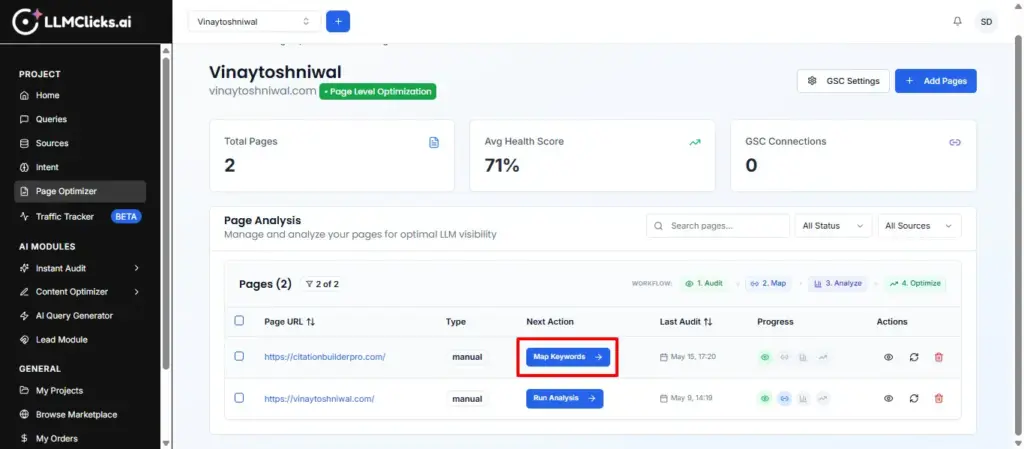The height and width of the screenshot is (449, 1024).
Task: View the vinaytoshniwal.com page via eye icon
Action: pos(888,398)
